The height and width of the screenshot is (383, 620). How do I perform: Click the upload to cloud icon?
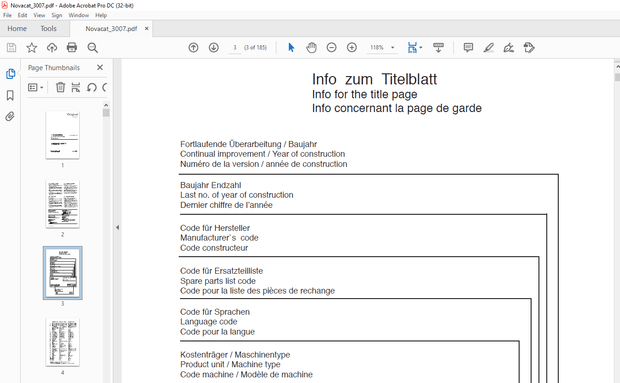(52, 48)
